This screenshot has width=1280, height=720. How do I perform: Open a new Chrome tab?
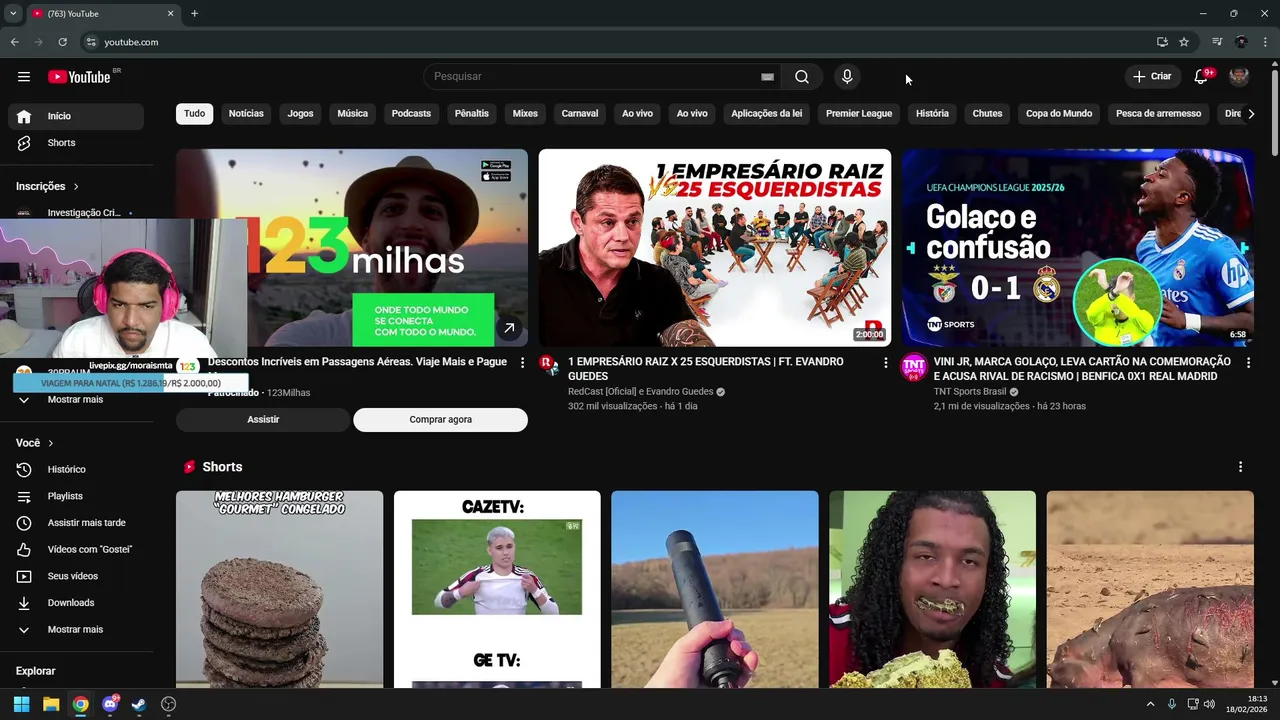click(194, 13)
